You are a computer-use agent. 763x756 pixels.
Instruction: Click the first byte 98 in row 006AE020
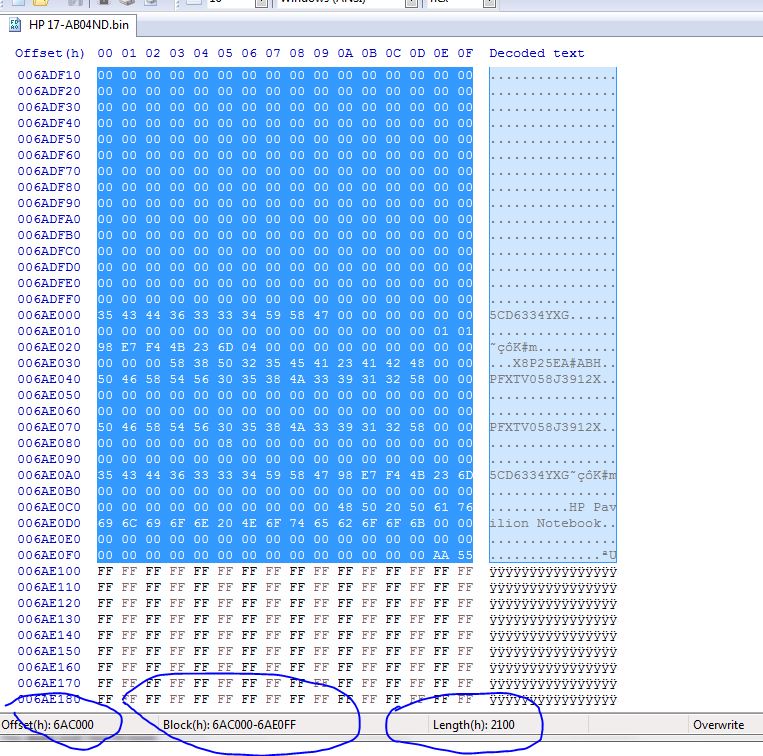[x=105, y=347]
